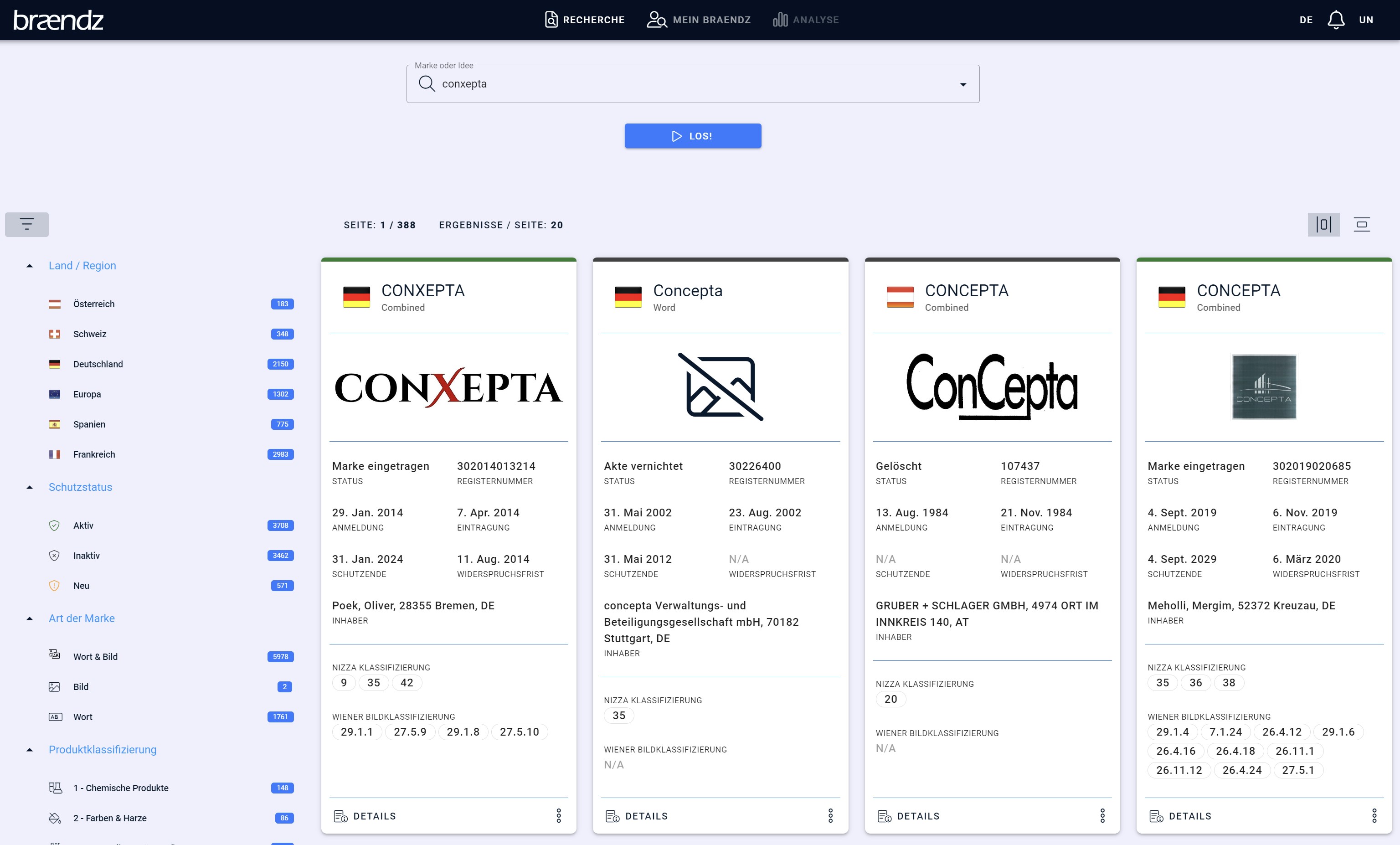1400x845 pixels.
Task: Click Nizza class 38 chip
Action: [1228, 682]
